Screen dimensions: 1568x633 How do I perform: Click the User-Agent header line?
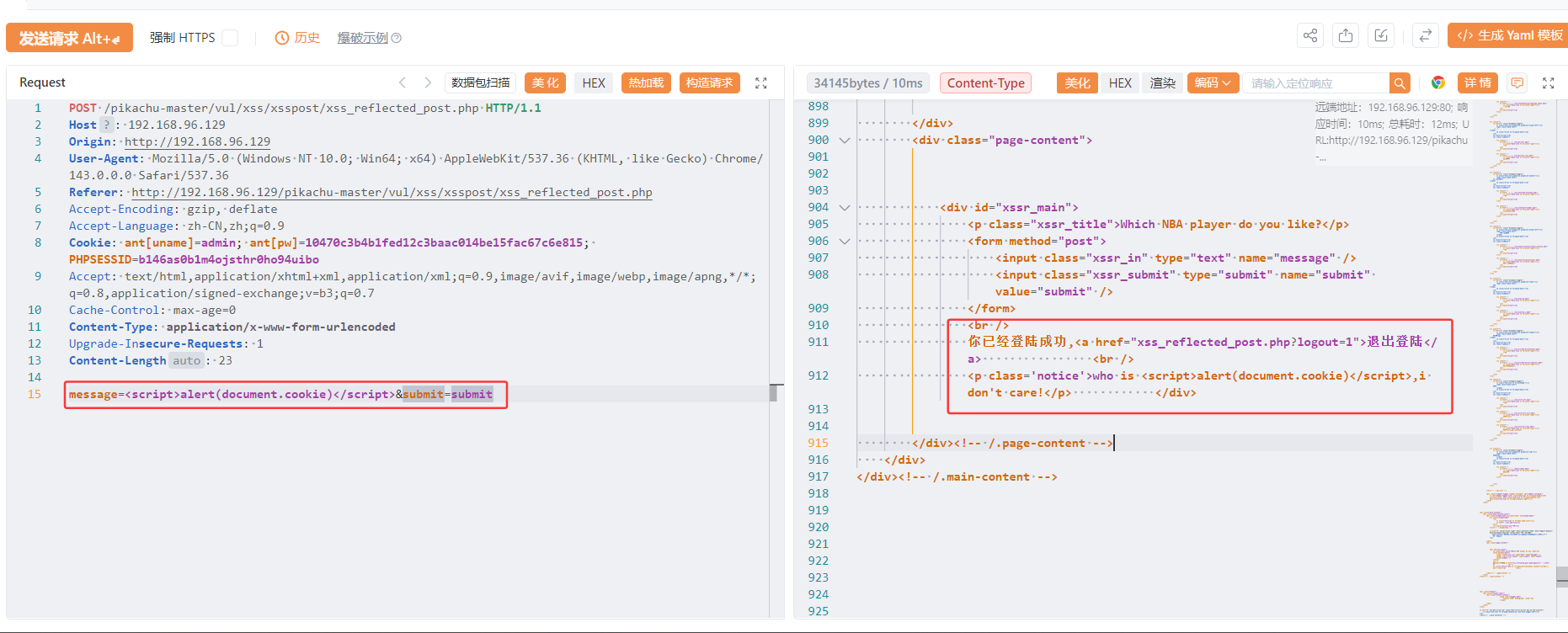tap(416, 167)
